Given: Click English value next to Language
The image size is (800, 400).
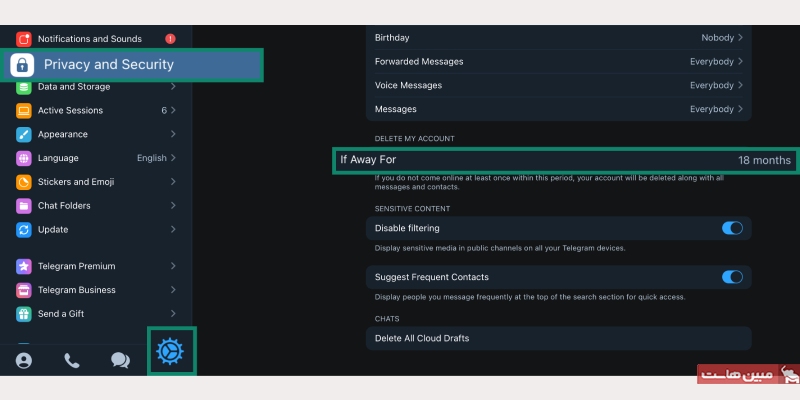Looking at the screenshot, I should [152, 158].
